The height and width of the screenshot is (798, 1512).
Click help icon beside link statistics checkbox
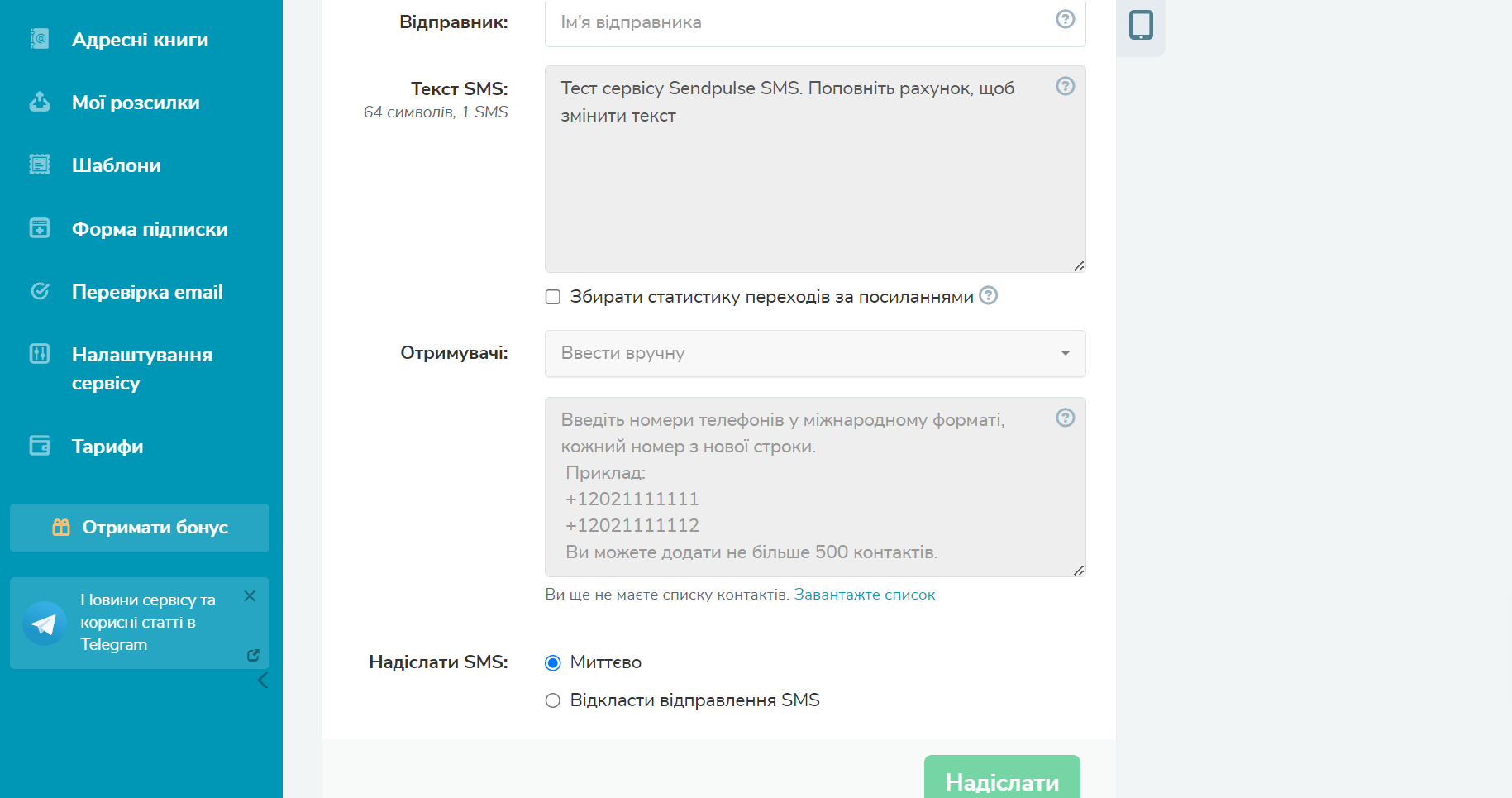point(989,295)
